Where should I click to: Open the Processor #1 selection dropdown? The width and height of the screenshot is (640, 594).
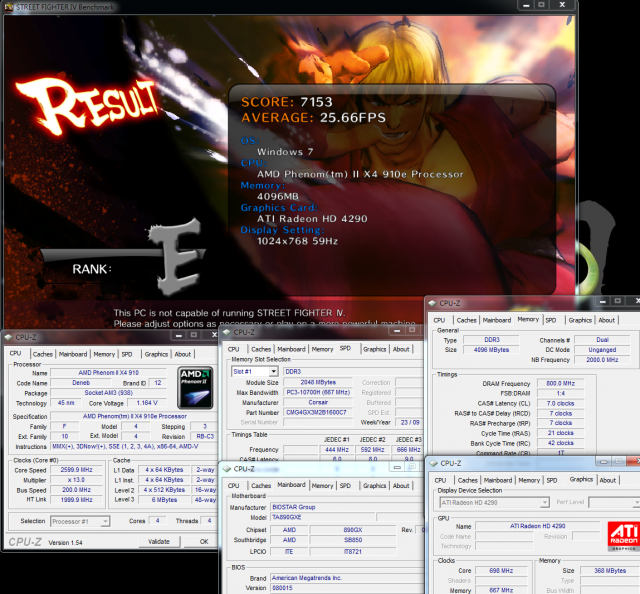[x=105, y=521]
